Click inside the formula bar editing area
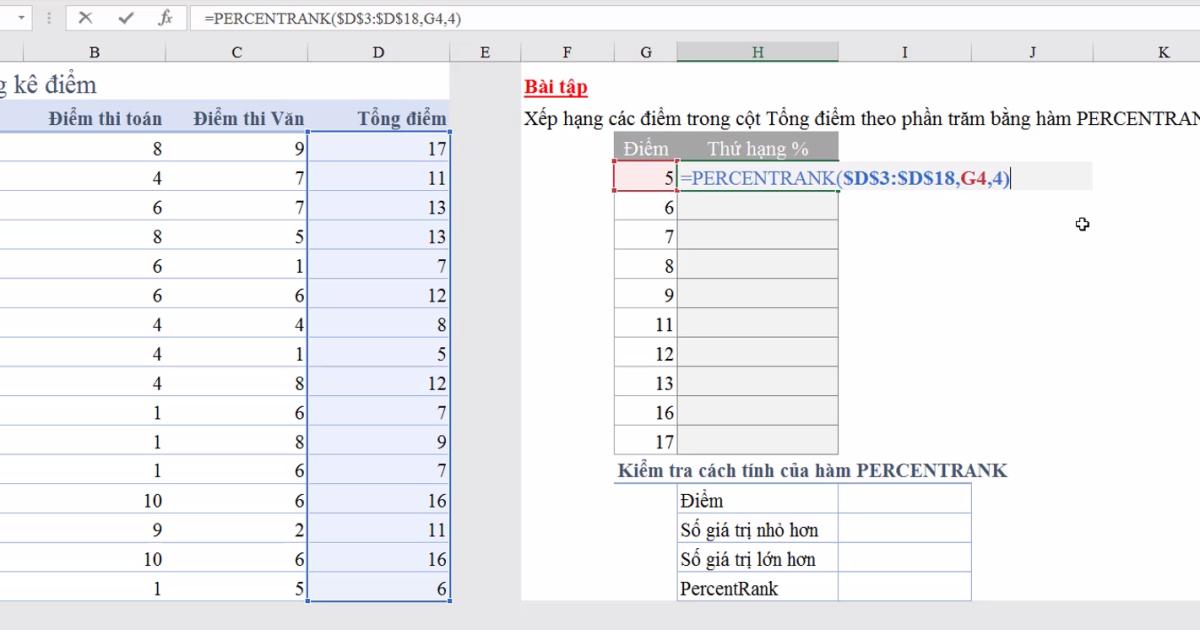This screenshot has height=630, width=1200. pyautogui.click(x=400, y=16)
